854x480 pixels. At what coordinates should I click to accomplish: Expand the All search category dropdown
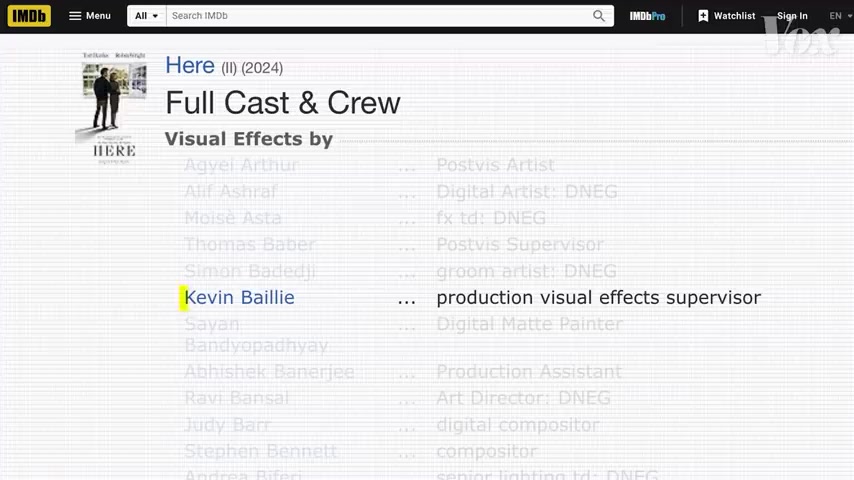pos(147,16)
